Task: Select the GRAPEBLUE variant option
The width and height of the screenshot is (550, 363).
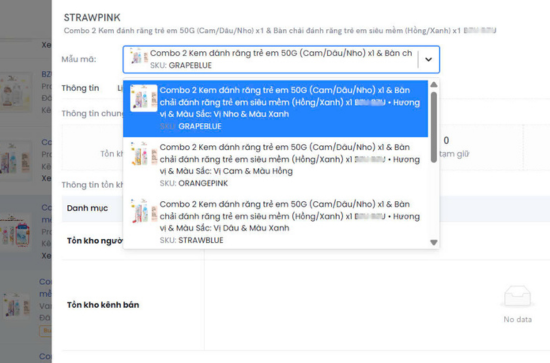Action: pos(275,108)
